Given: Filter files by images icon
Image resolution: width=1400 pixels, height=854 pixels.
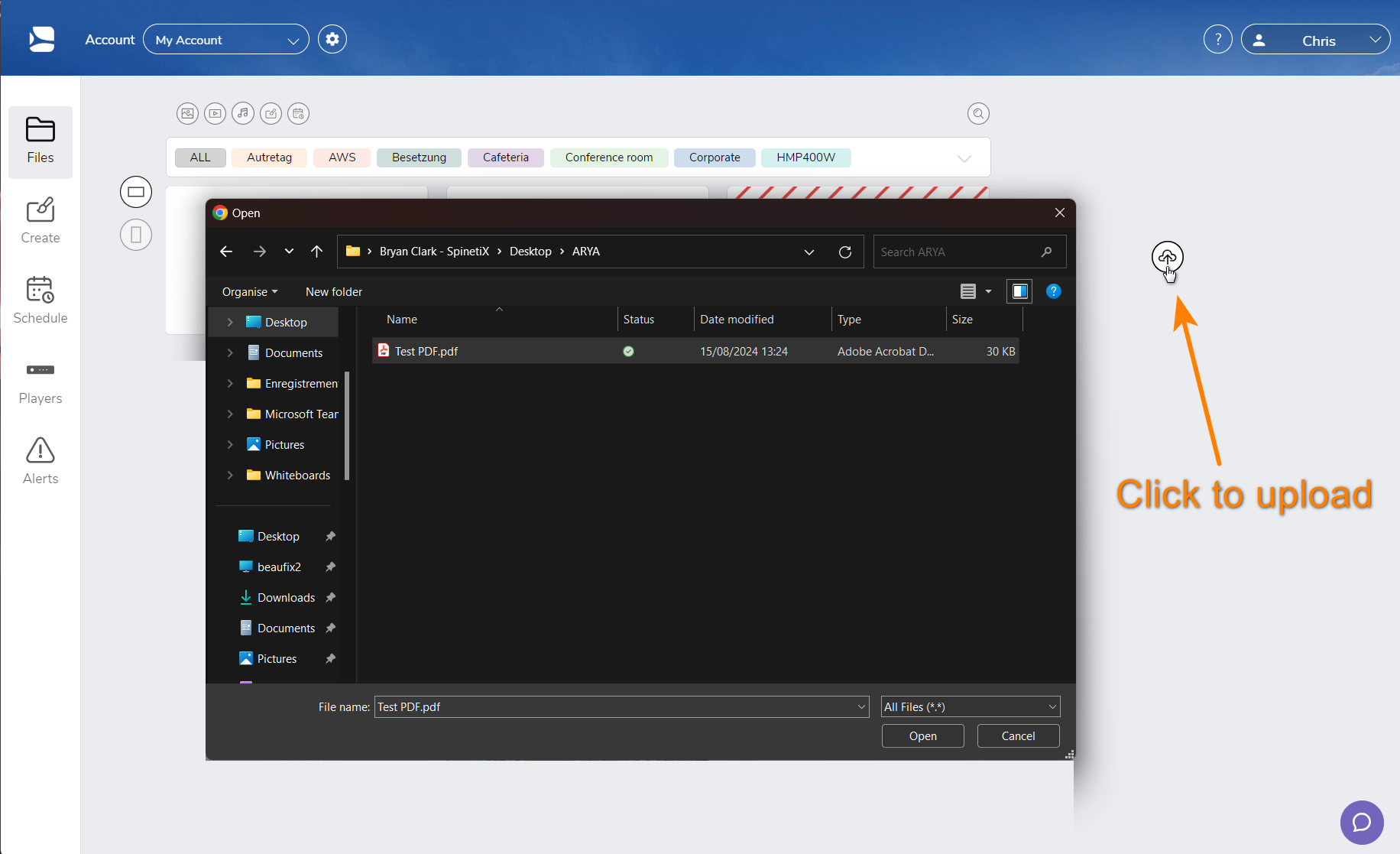Looking at the screenshot, I should point(187,114).
